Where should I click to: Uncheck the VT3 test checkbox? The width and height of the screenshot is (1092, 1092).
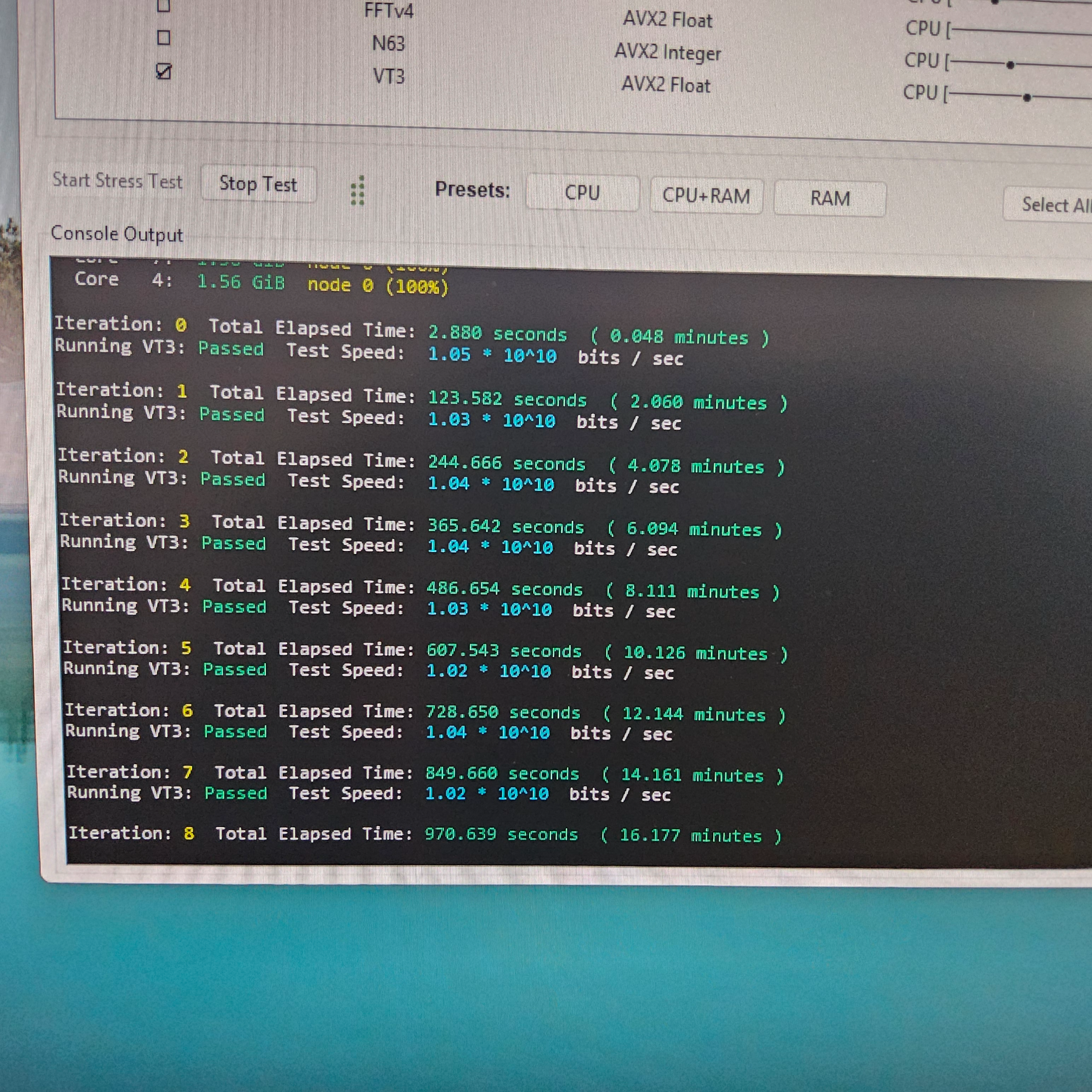(x=163, y=72)
